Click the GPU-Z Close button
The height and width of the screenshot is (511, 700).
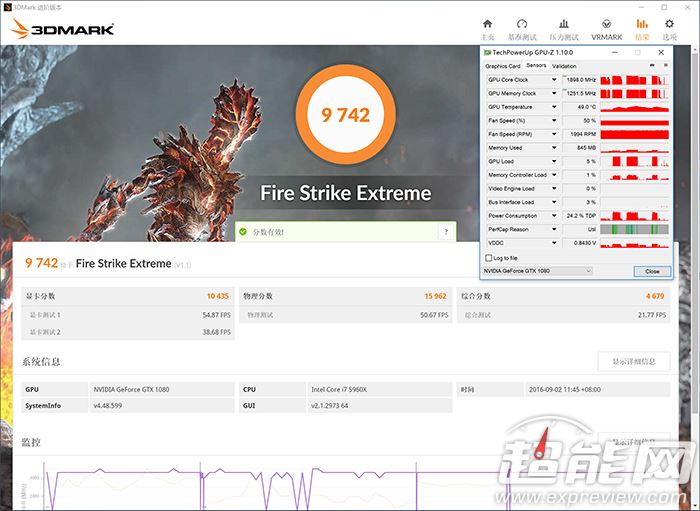point(652,271)
